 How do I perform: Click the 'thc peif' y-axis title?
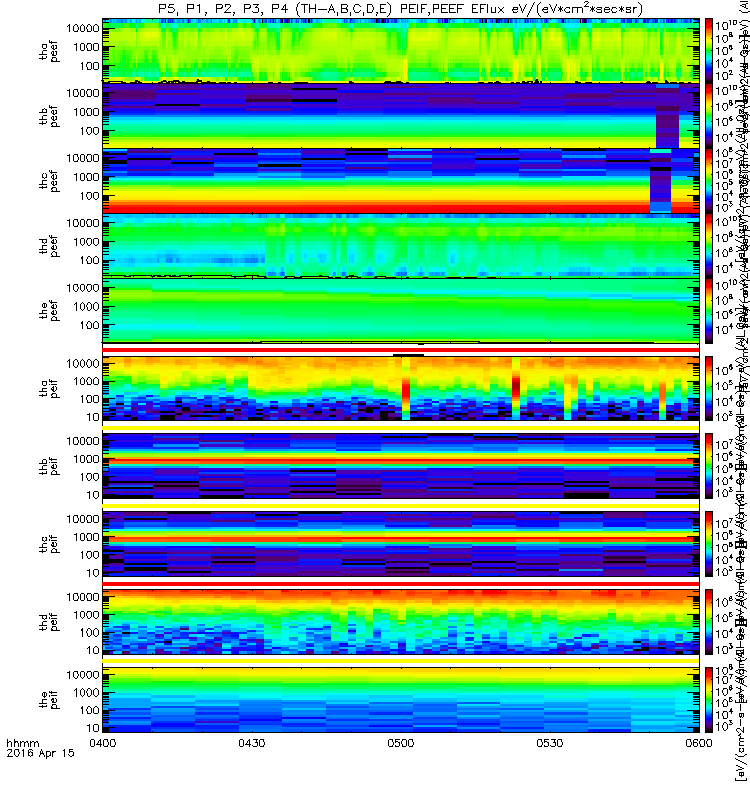(x=49, y=544)
